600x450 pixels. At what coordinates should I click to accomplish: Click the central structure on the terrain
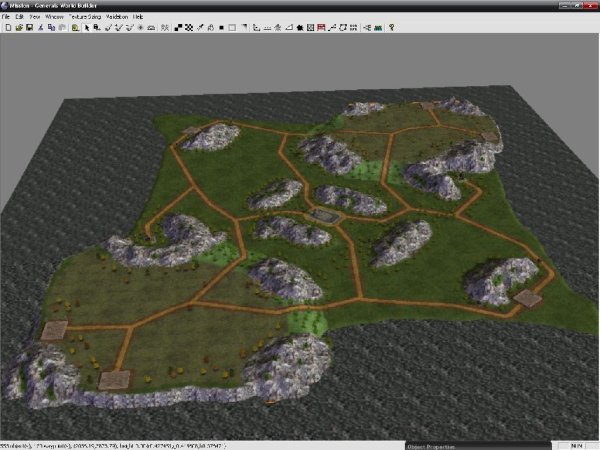click(x=325, y=214)
